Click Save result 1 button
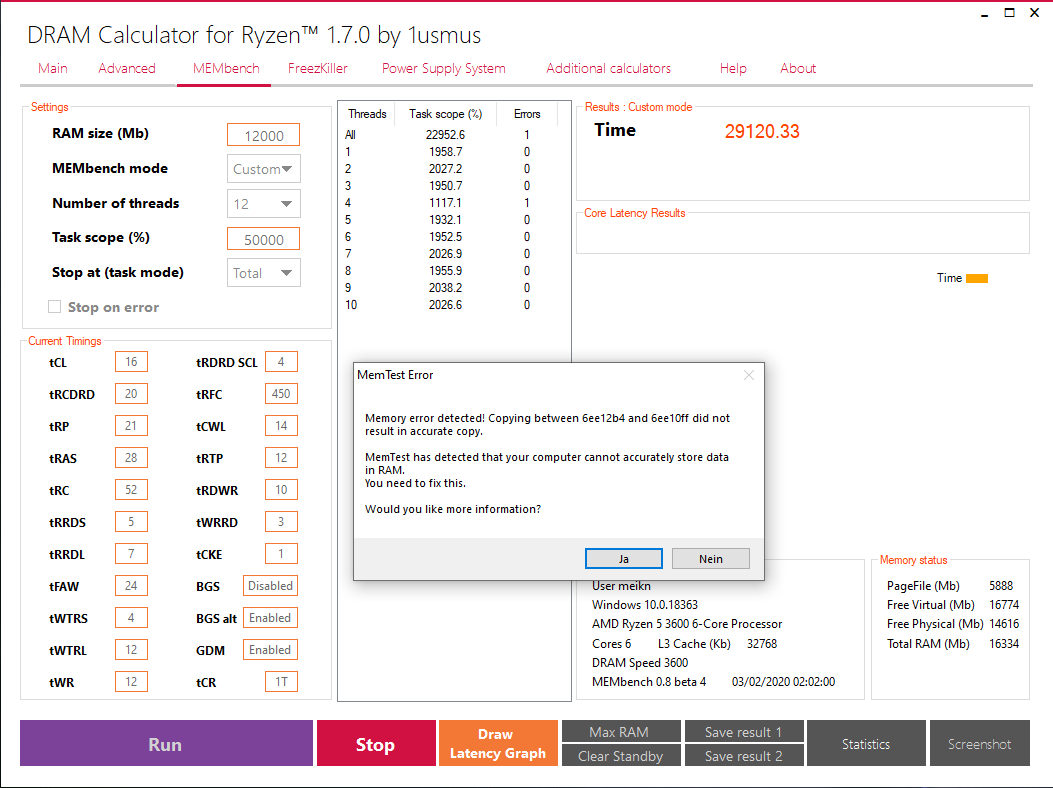 [744, 731]
